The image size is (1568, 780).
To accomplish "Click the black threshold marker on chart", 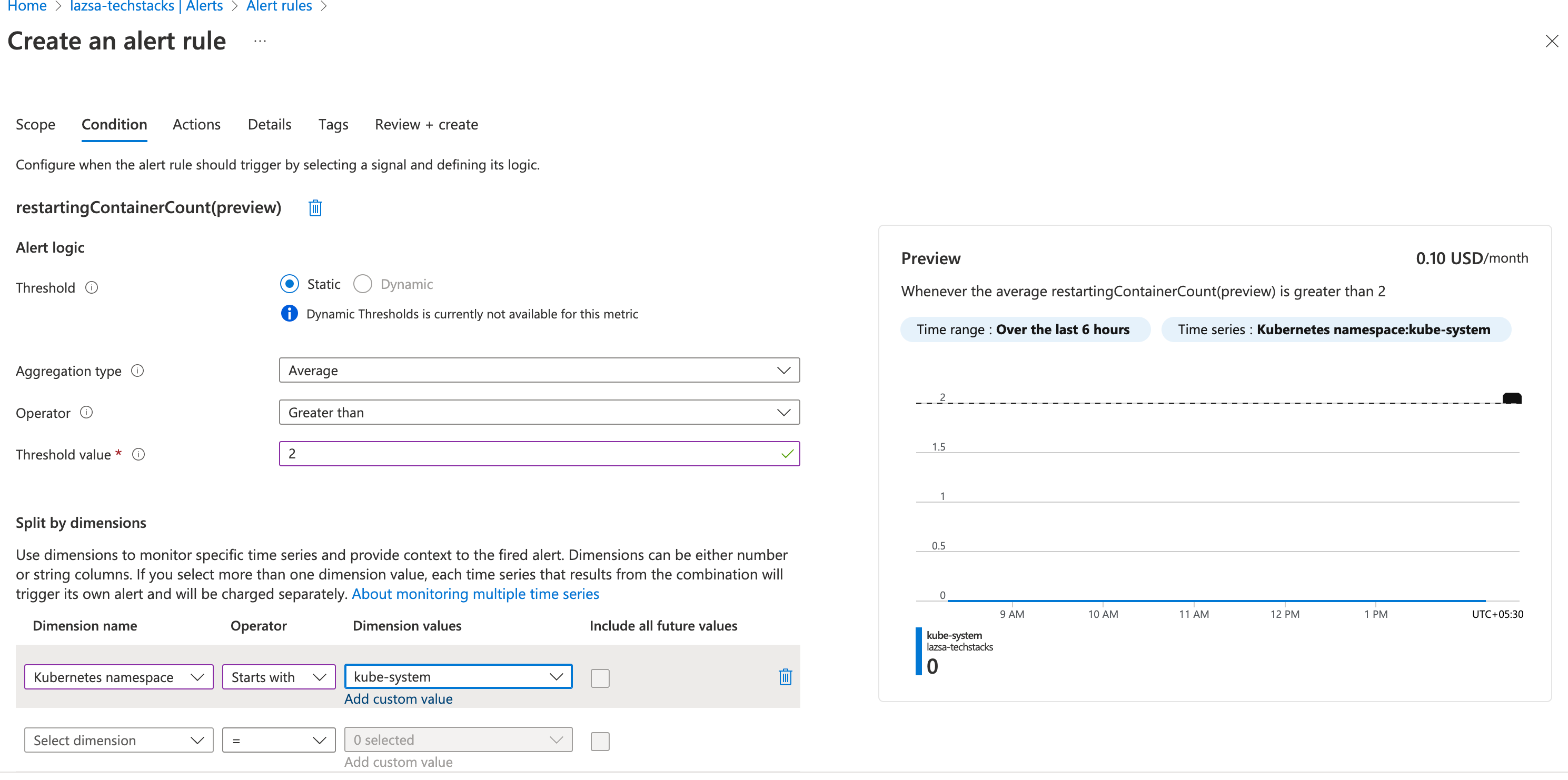I will tap(1512, 398).
